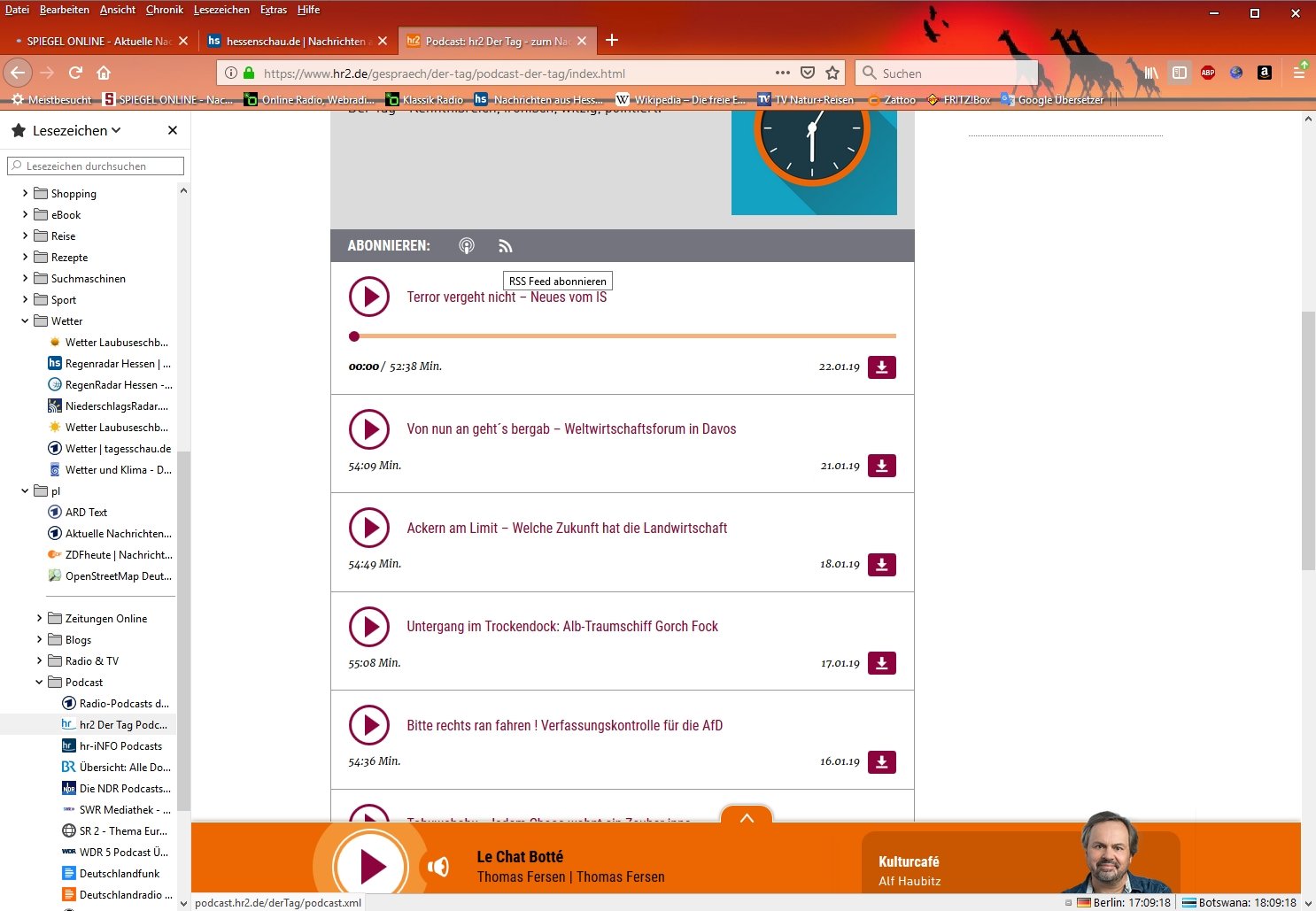This screenshot has height=911, width=1316.
Task: Download the episode dated 17.01.19
Action: click(882, 663)
